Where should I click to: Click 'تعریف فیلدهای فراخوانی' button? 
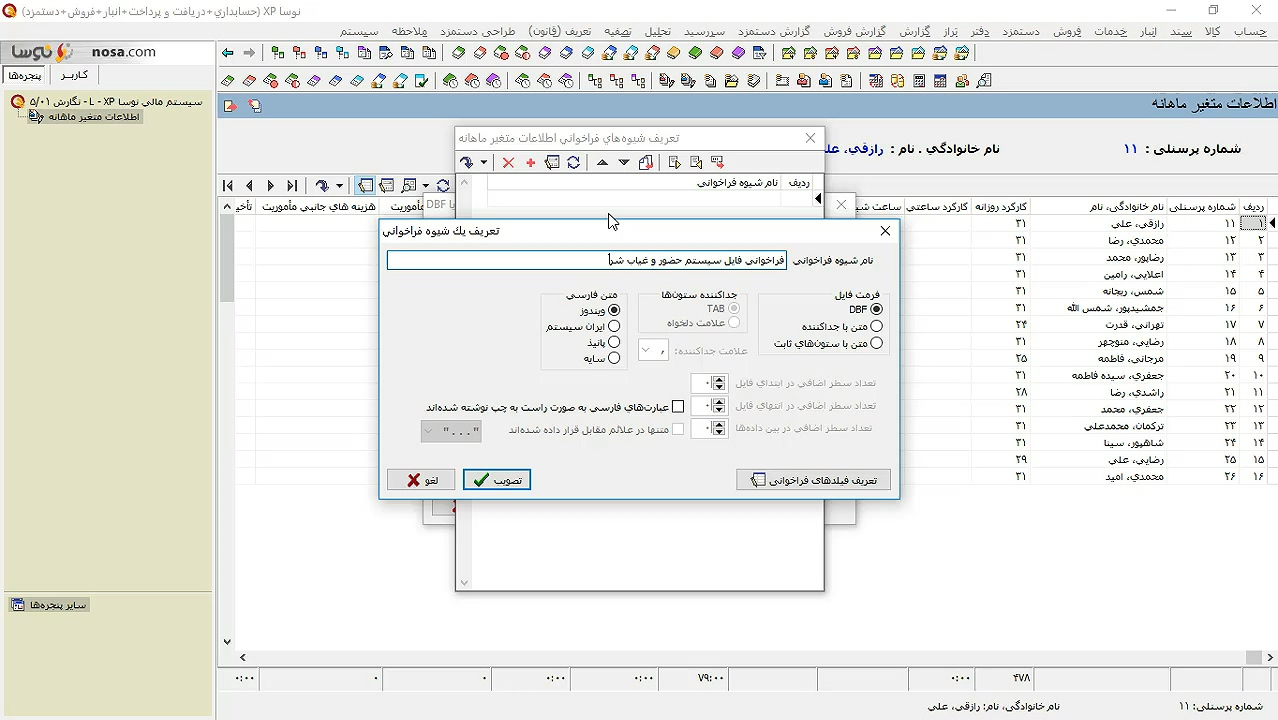(813, 480)
